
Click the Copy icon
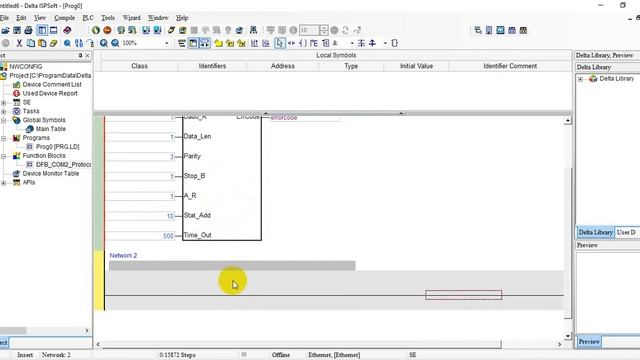tap(31, 43)
